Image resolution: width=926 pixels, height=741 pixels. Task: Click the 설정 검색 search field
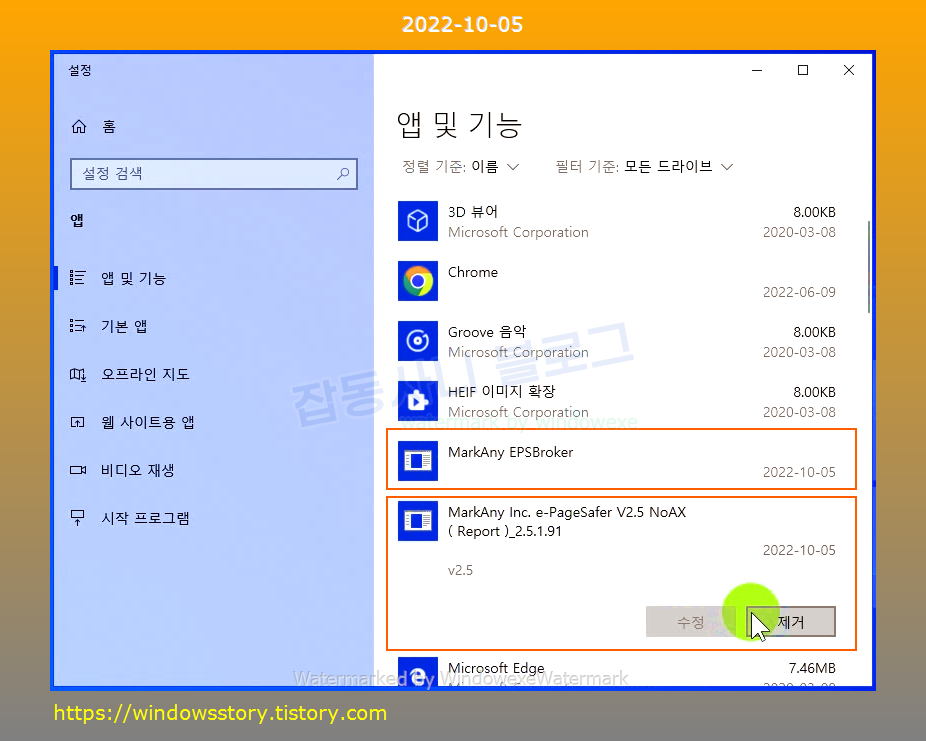214,174
